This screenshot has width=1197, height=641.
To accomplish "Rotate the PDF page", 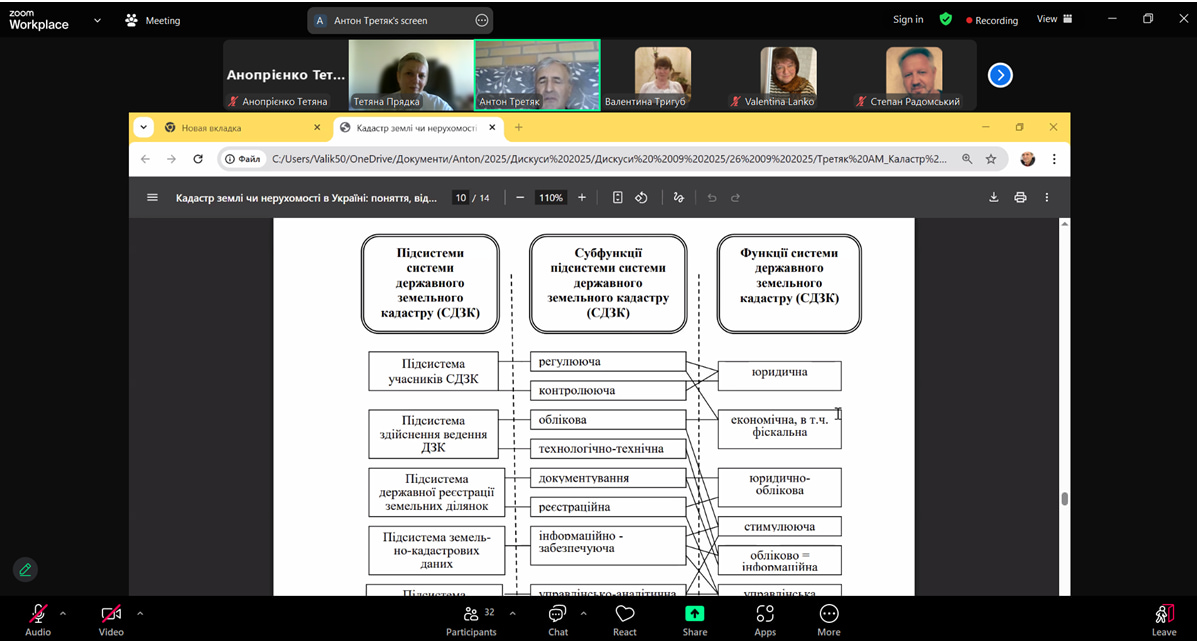I will click(x=642, y=198).
